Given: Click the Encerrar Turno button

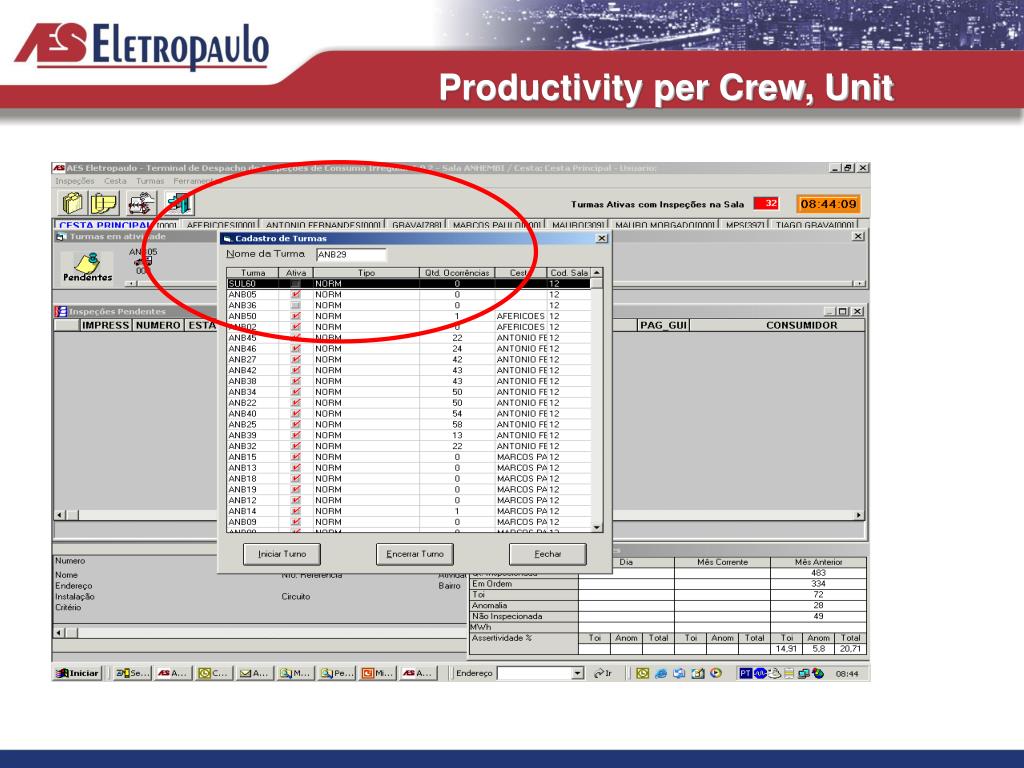Looking at the screenshot, I should click(x=415, y=554).
